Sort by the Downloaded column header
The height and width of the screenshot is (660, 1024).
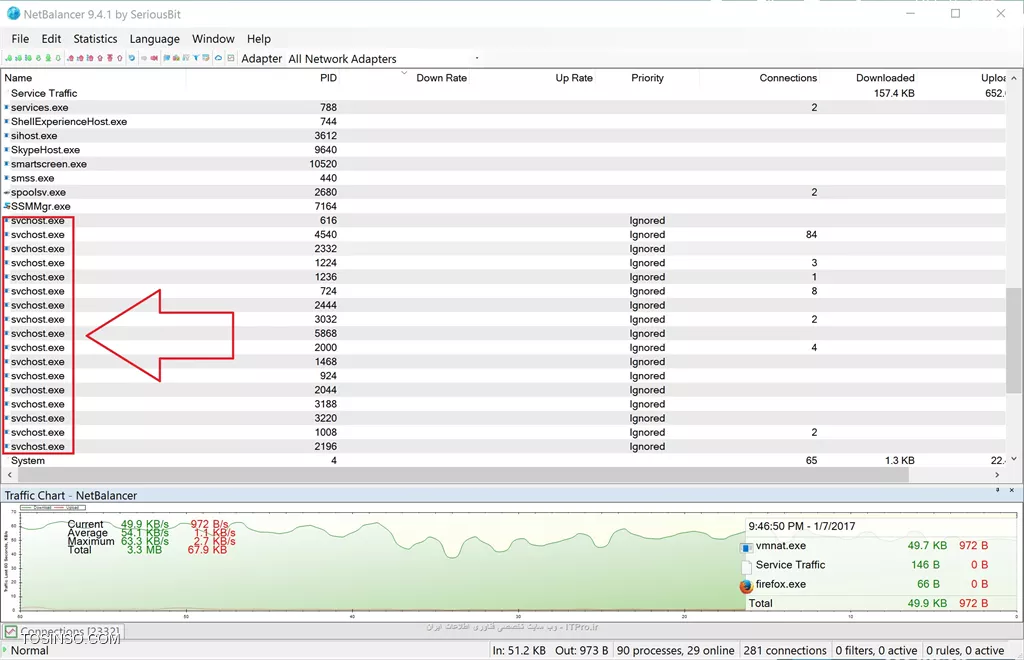pos(885,78)
